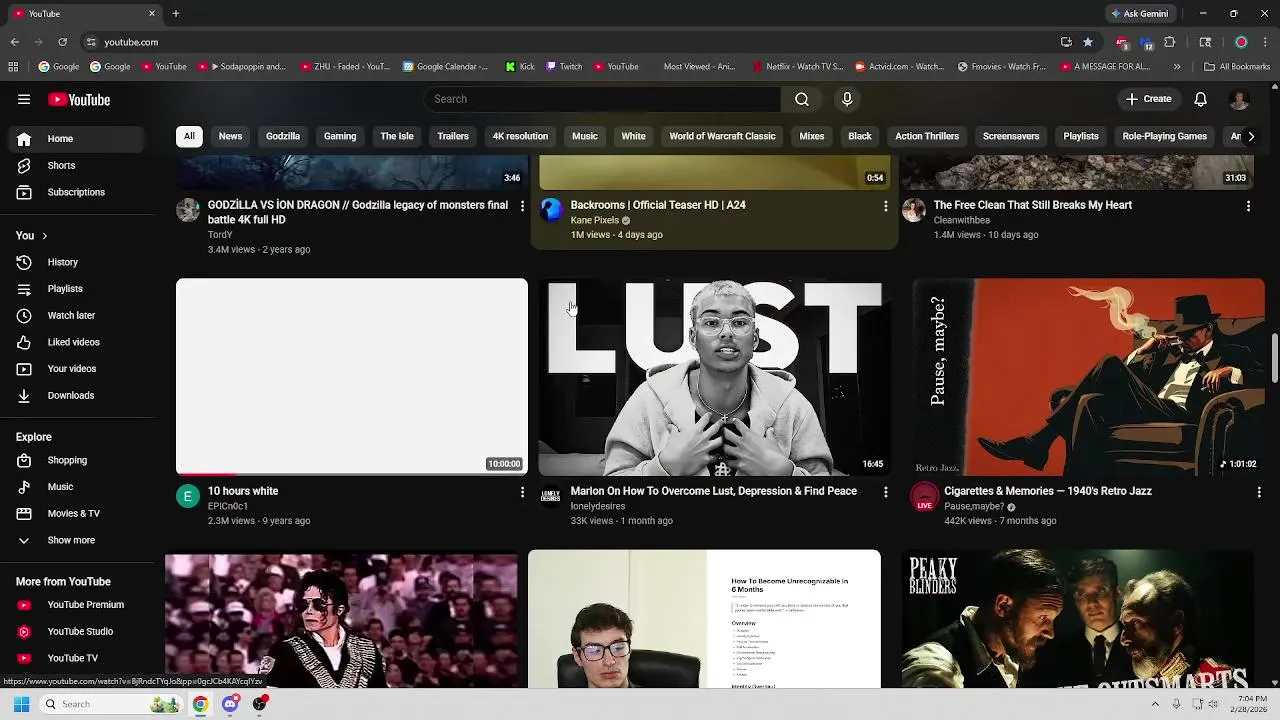The image size is (1280, 720).
Task: Click the YouTube logo
Action: coord(79,99)
